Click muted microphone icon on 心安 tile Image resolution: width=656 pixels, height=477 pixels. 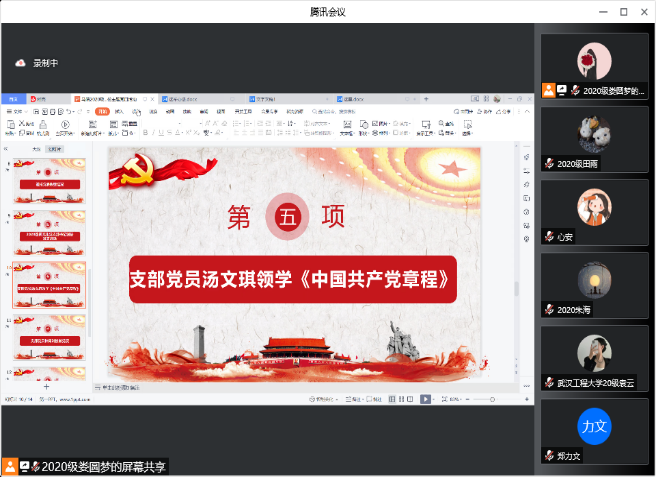(x=549, y=237)
